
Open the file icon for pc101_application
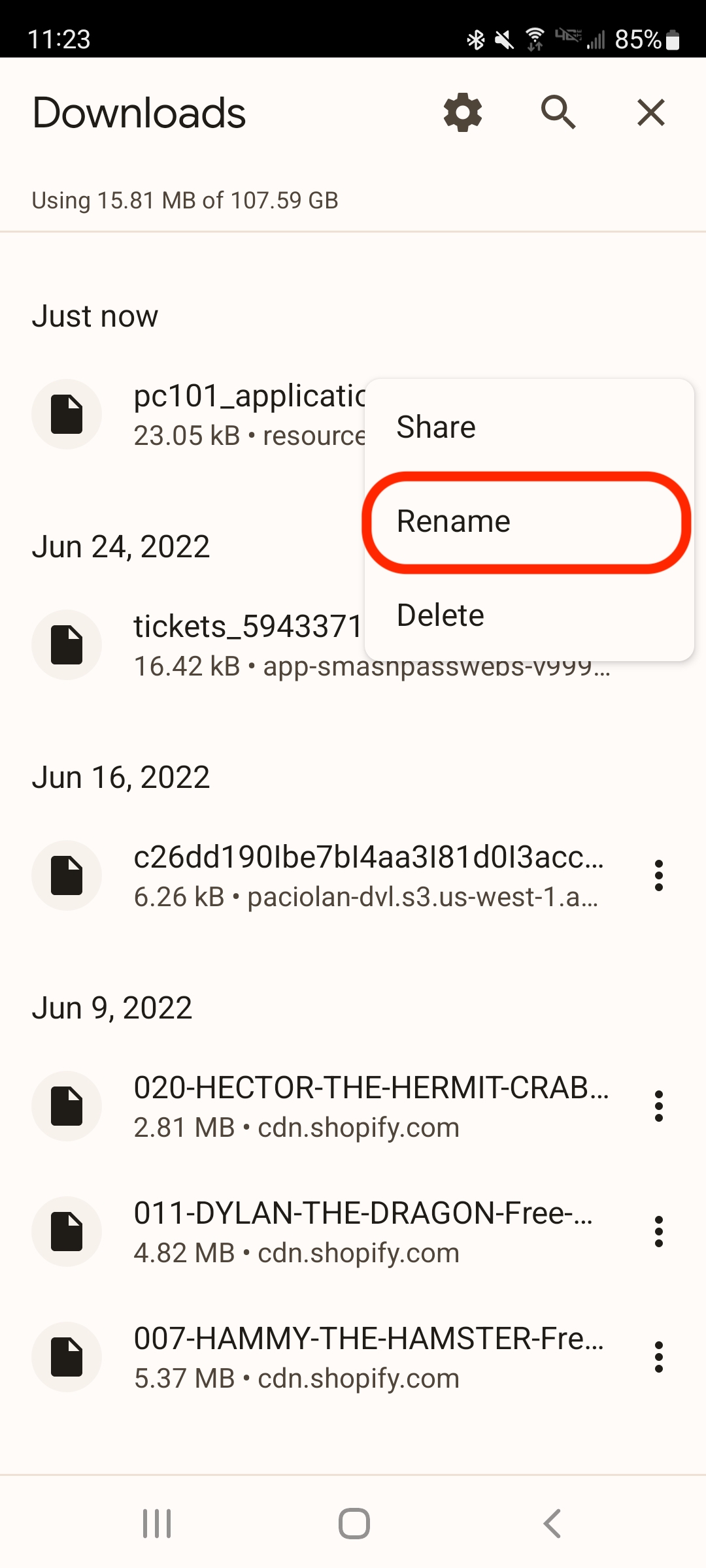[x=66, y=414]
